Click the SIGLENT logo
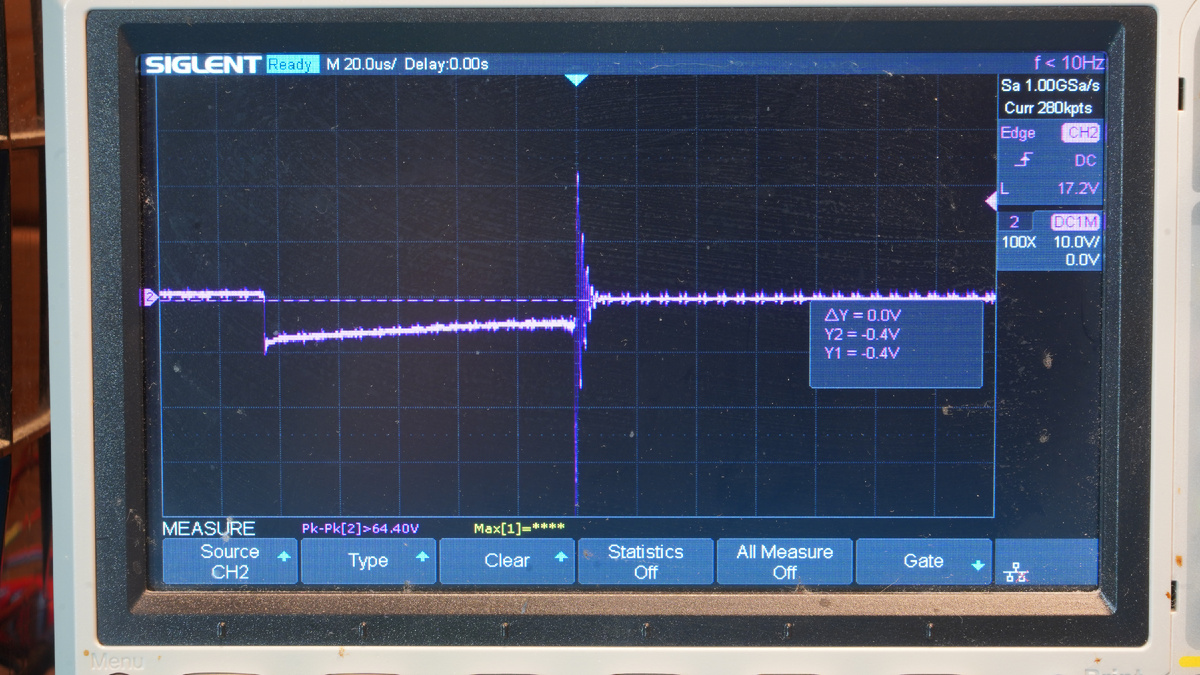Image resolution: width=1200 pixels, height=675 pixels. pos(204,65)
